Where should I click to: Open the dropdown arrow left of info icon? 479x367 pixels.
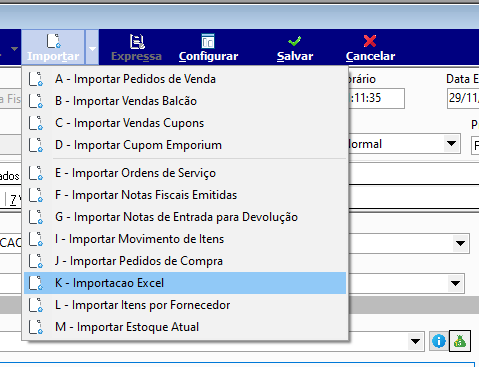[415, 341]
